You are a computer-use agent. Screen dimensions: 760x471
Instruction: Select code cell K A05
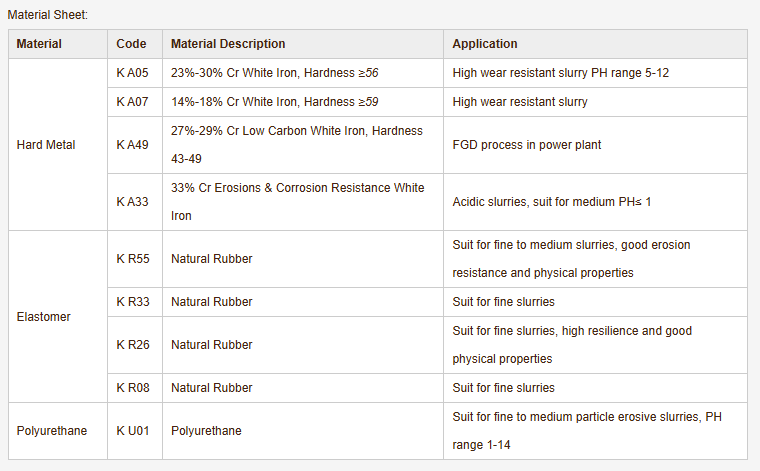coord(132,73)
